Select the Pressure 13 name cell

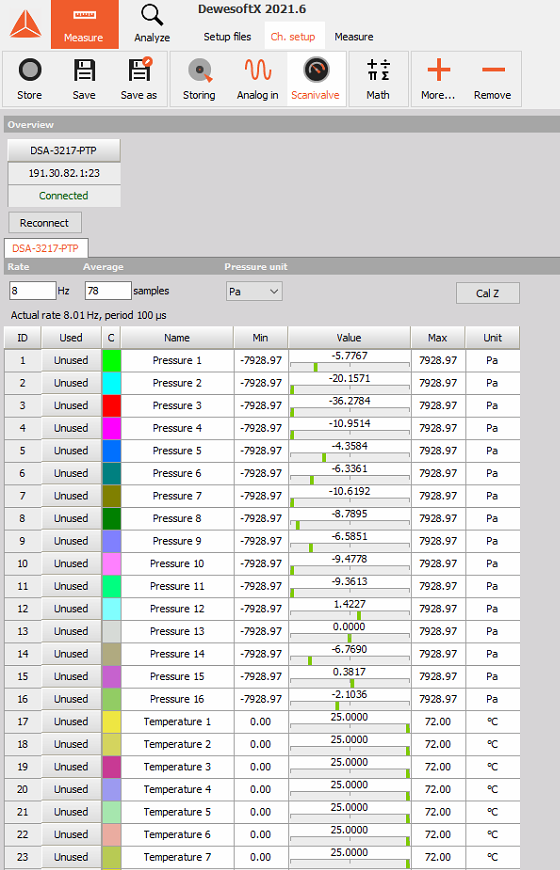[x=177, y=631]
